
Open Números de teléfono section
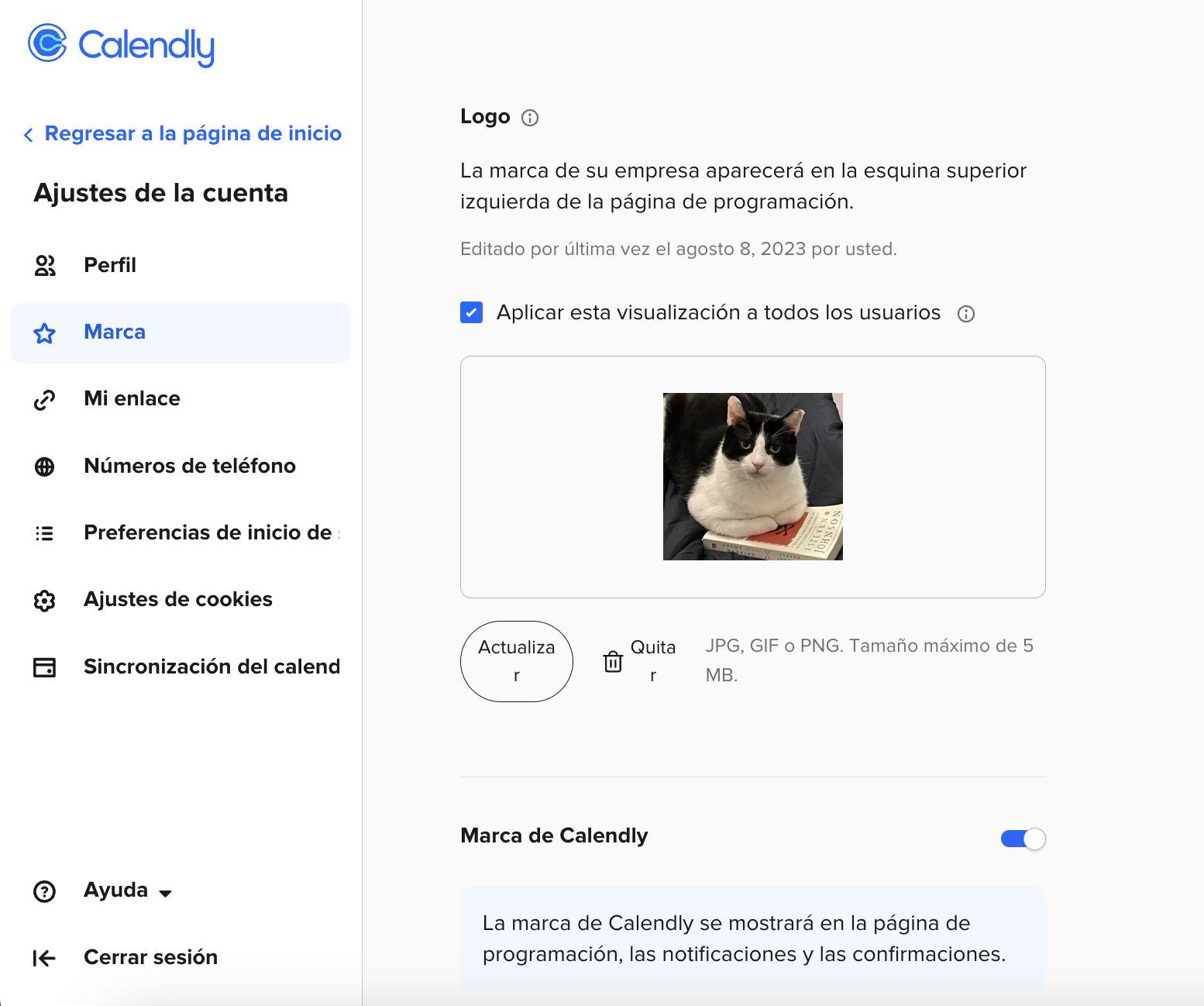click(x=181, y=466)
